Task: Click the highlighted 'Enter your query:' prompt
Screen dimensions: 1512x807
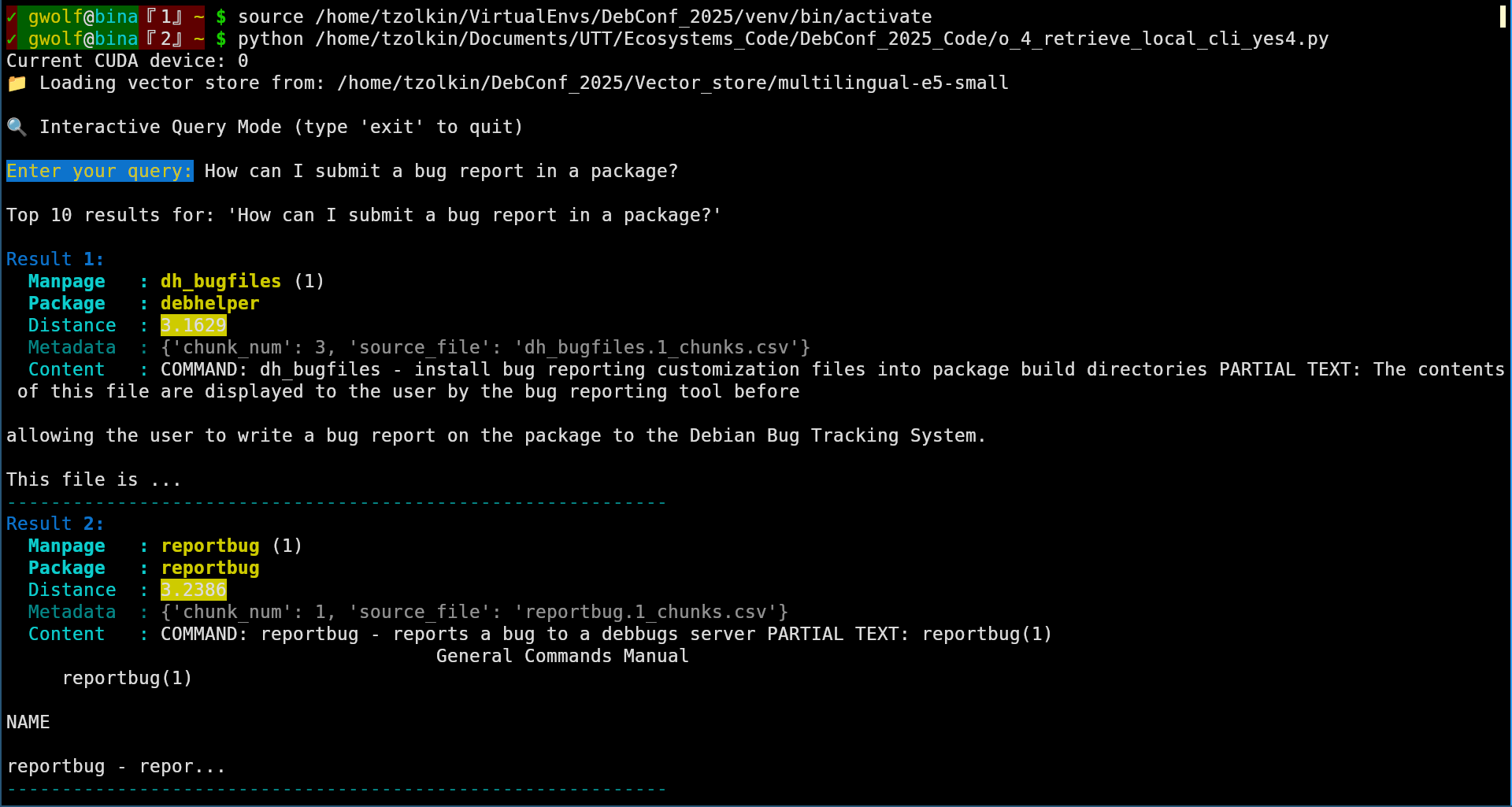Action: point(100,171)
